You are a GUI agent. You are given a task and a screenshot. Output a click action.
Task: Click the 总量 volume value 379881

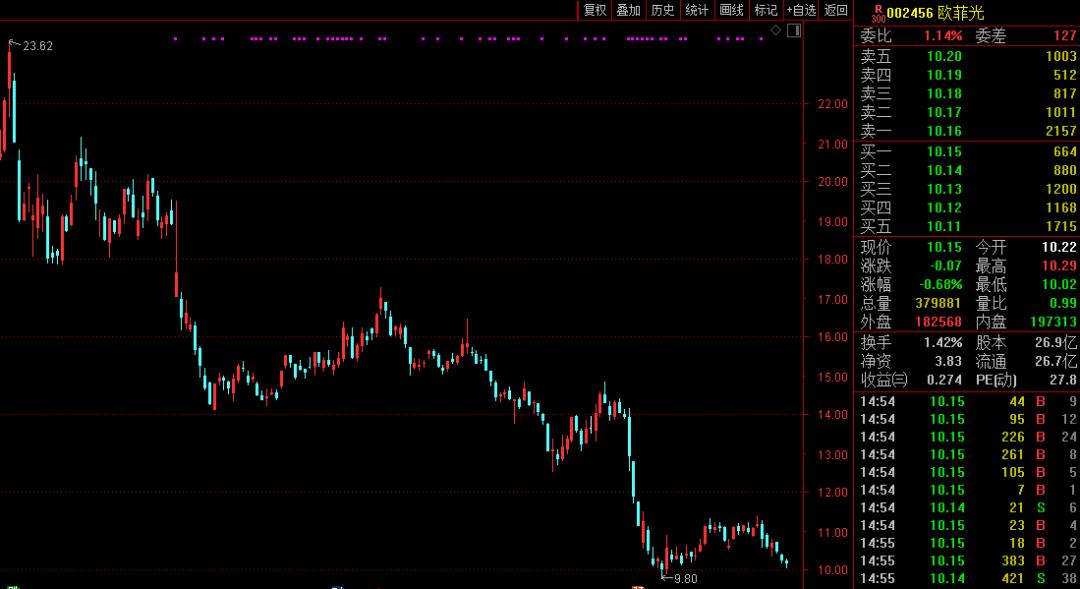(938, 303)
